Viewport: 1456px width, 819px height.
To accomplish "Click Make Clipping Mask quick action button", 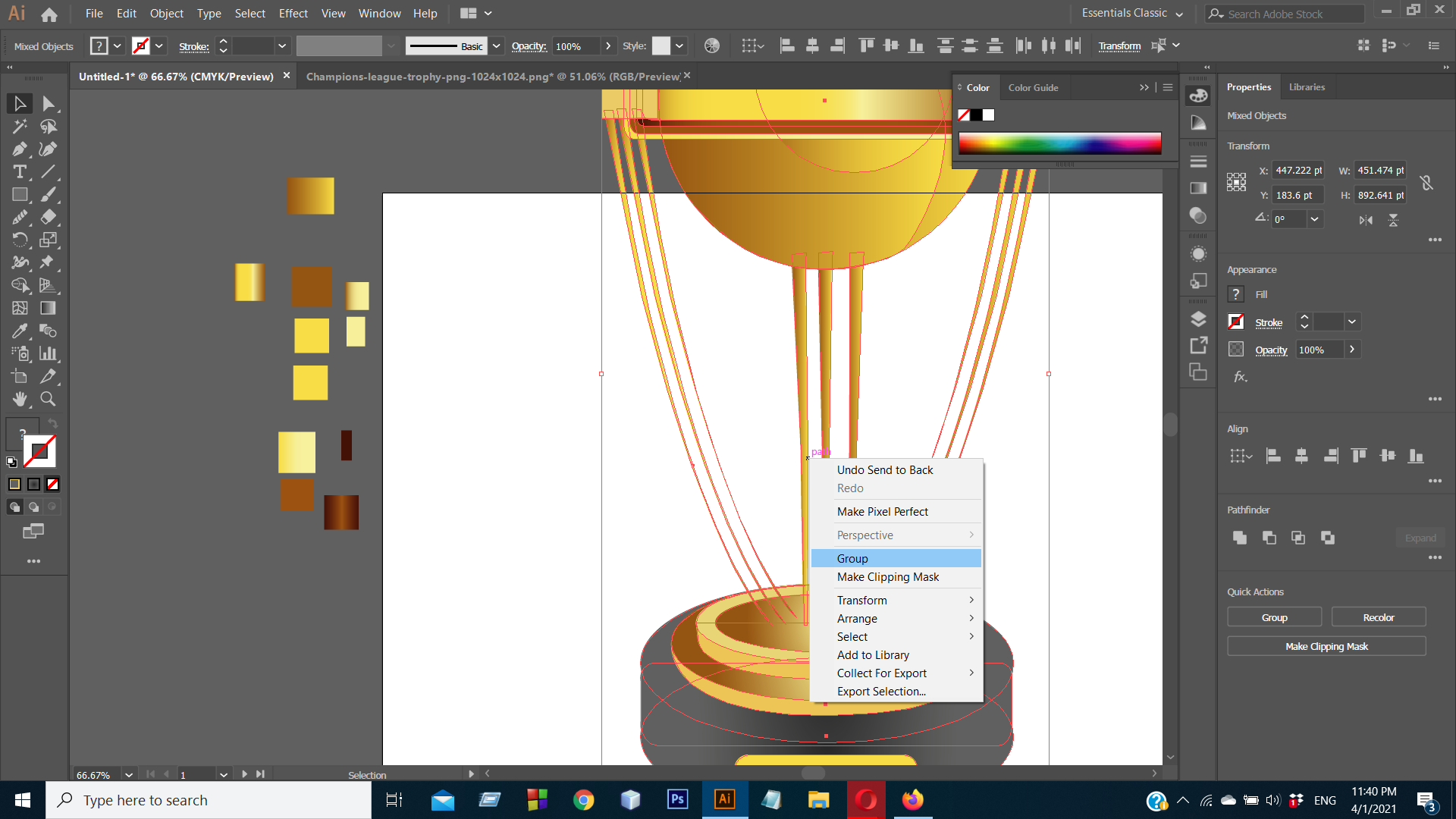I will pos(1326,646).
